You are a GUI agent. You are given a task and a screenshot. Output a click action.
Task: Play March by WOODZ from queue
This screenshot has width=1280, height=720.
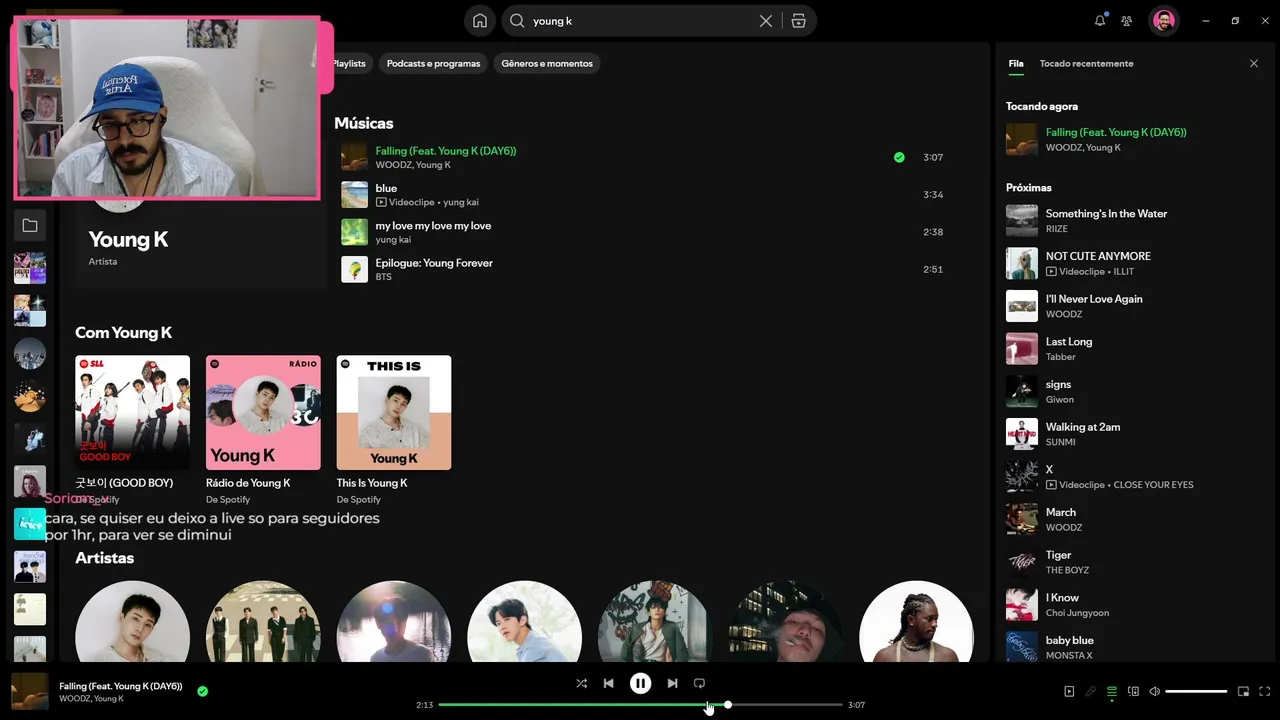[1133, 520]
